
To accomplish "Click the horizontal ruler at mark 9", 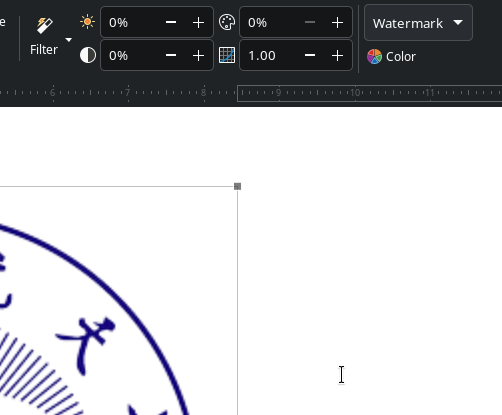I will click(x=278, y=93).
